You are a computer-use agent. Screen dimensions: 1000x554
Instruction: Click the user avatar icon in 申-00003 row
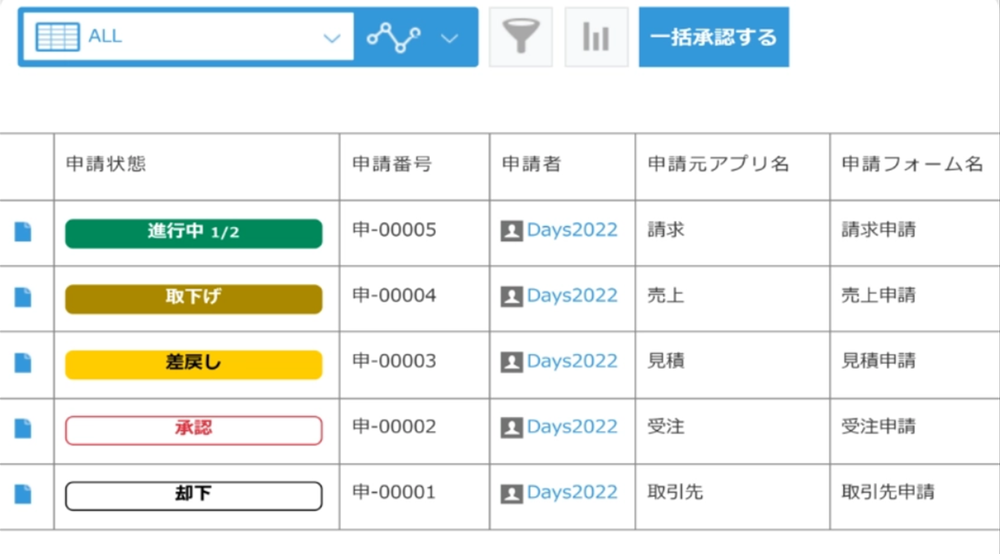pos(511,362)
